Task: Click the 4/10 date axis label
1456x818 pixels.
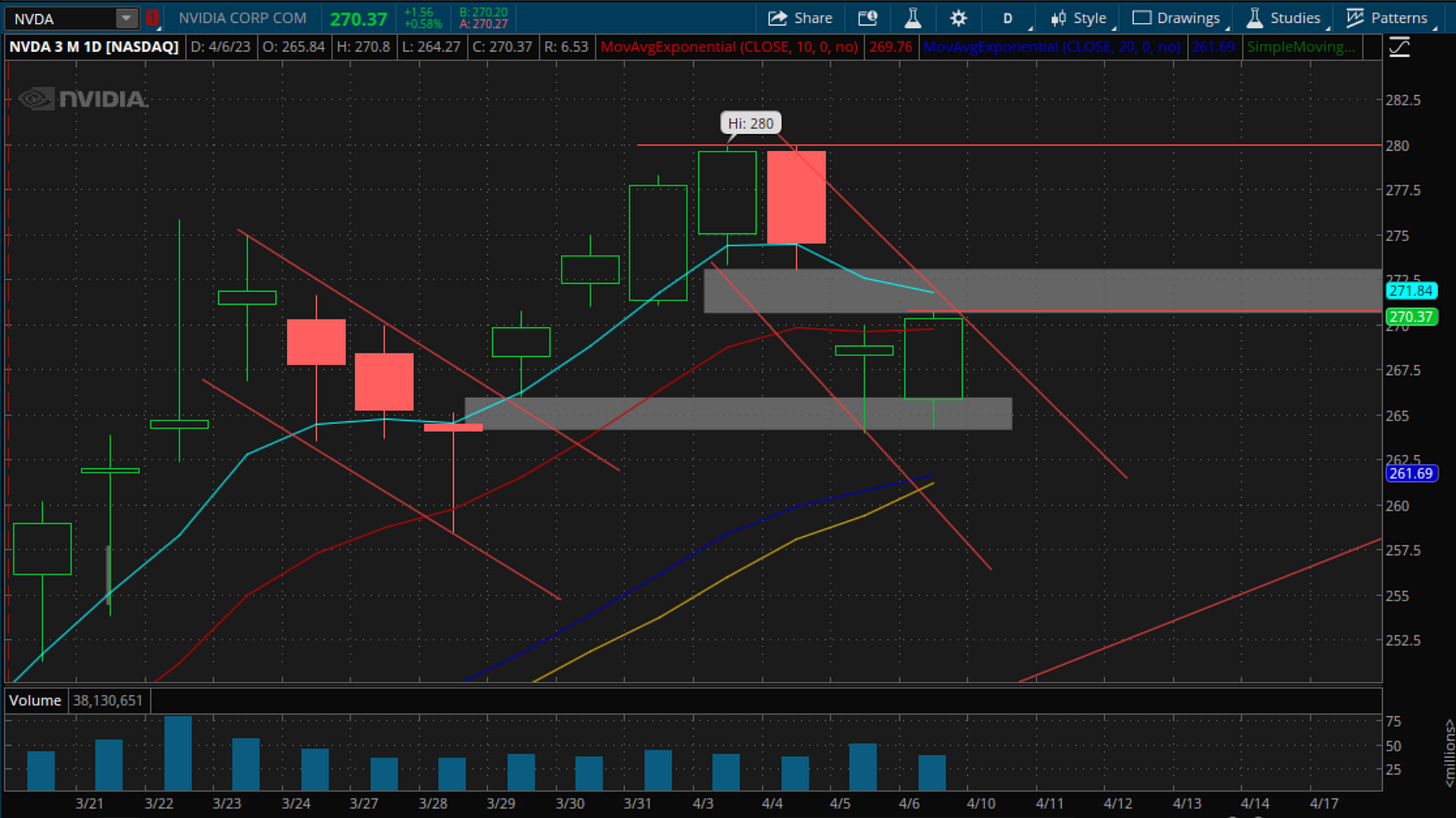Action: pyautogui.click(x=980, y=803)
